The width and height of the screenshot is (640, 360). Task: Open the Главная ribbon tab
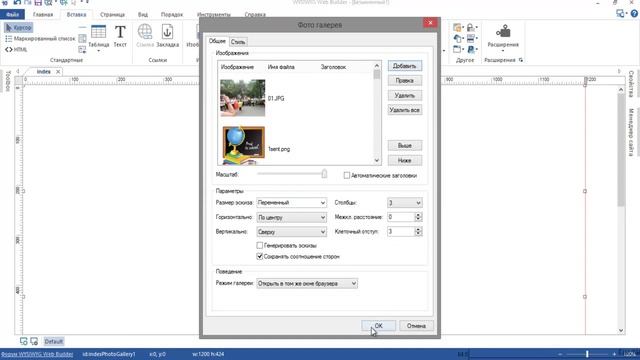pyautogui.click(x=43, y=14)
